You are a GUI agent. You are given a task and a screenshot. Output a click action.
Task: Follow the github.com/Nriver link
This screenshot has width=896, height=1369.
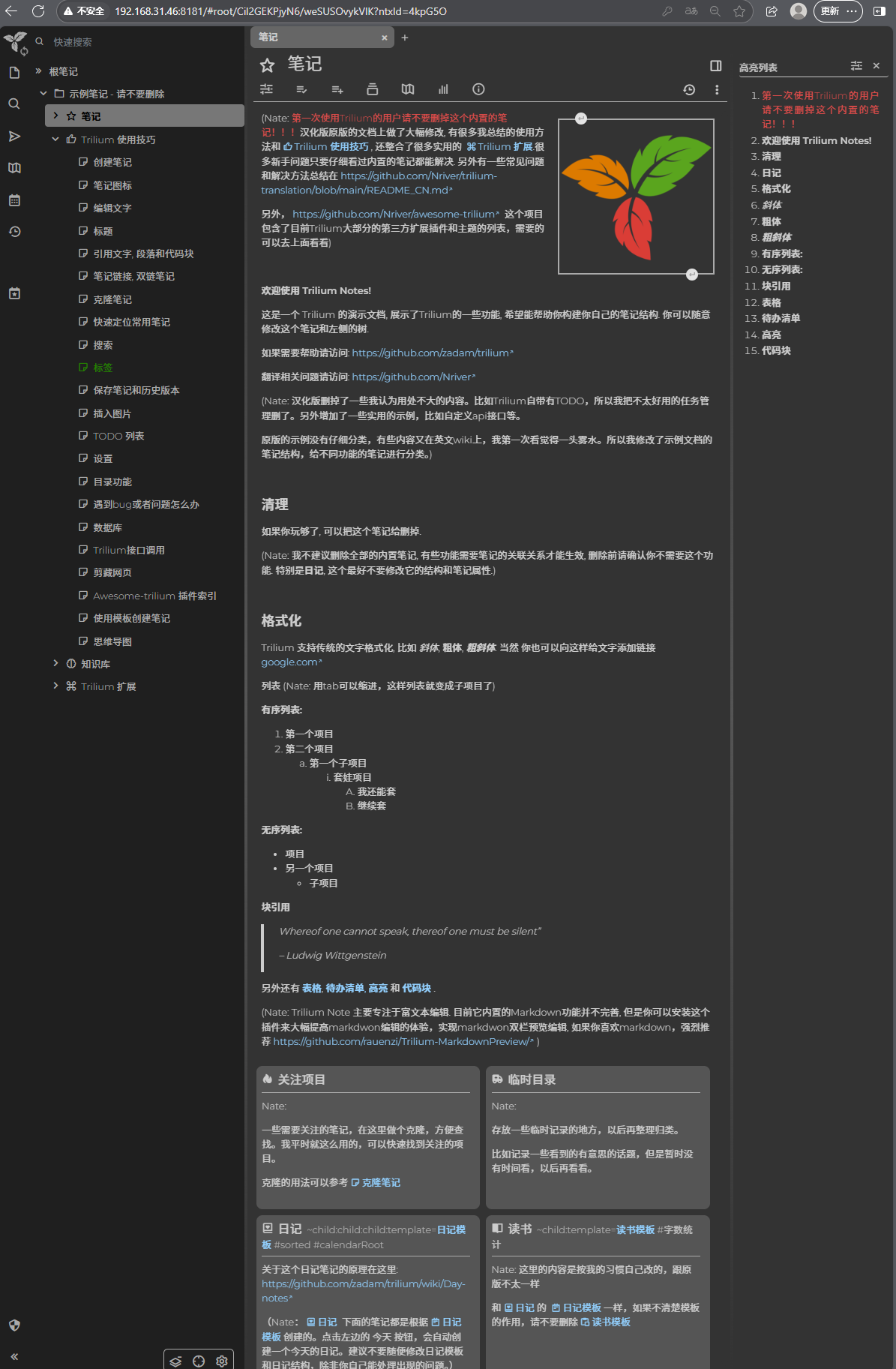click(413, 377)
